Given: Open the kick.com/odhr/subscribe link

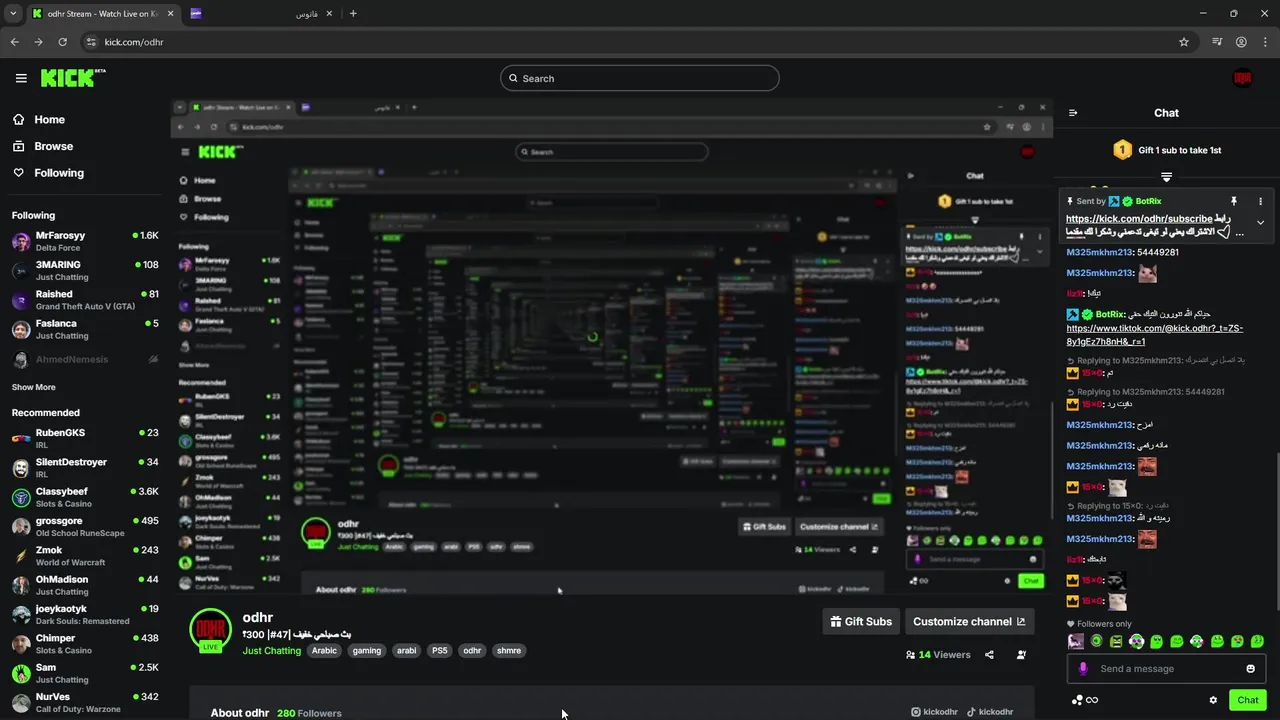Looking at the screenshot, I should pos(1139,218).
